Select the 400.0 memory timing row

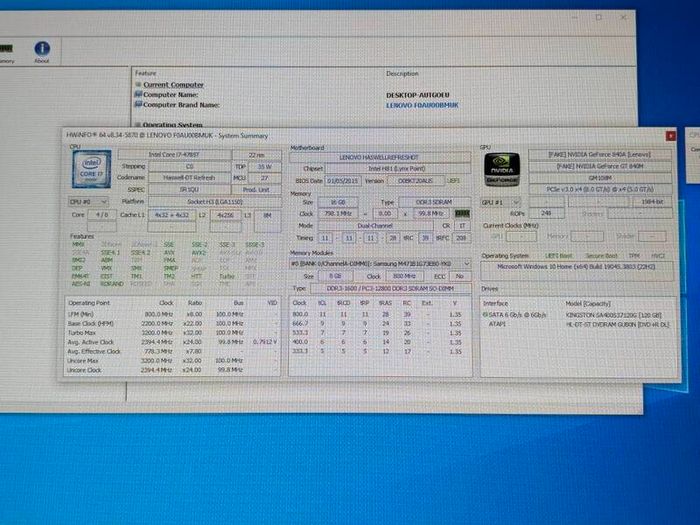pos(380,342)
